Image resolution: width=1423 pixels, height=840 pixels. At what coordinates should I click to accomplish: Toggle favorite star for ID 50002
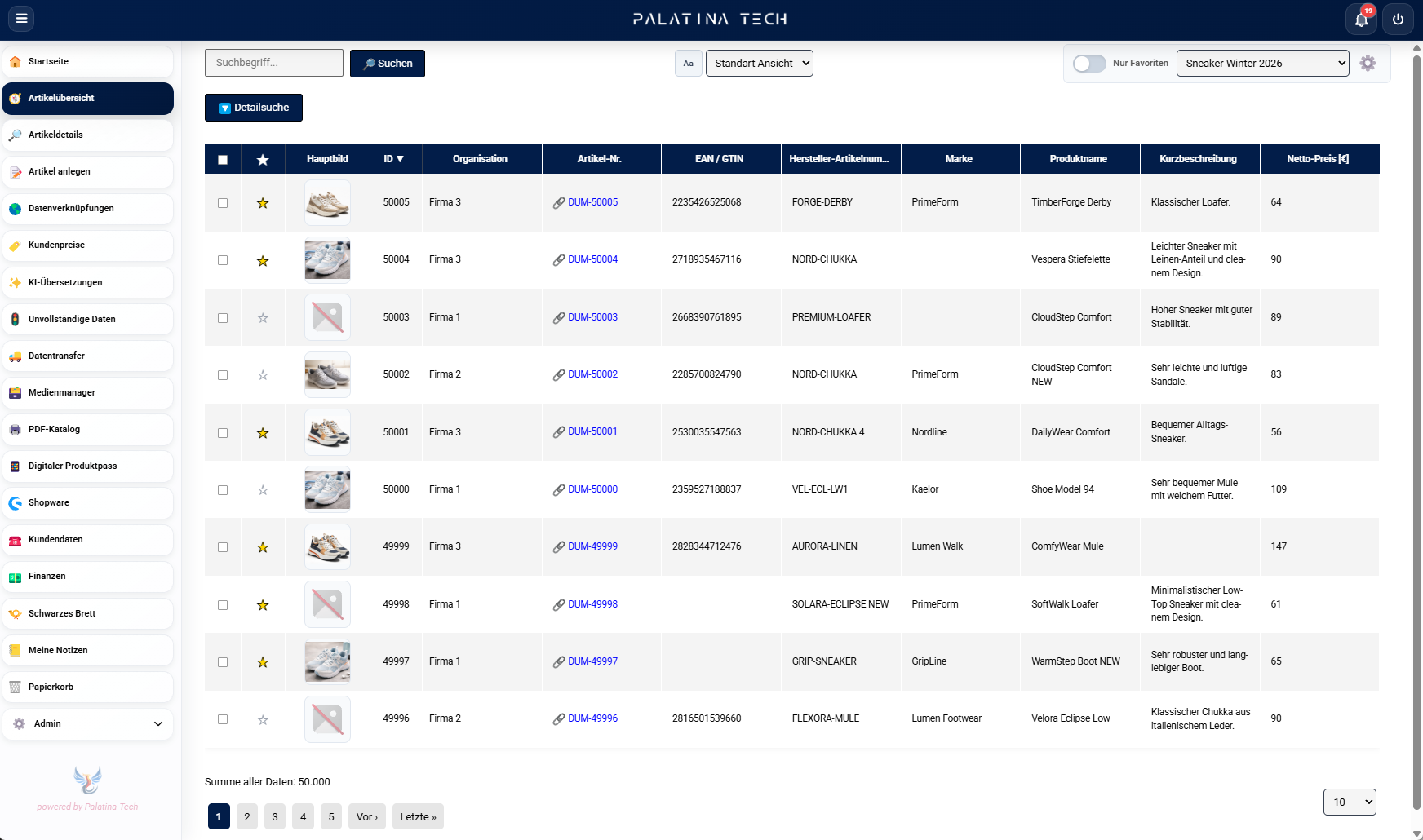click(263, 375)
